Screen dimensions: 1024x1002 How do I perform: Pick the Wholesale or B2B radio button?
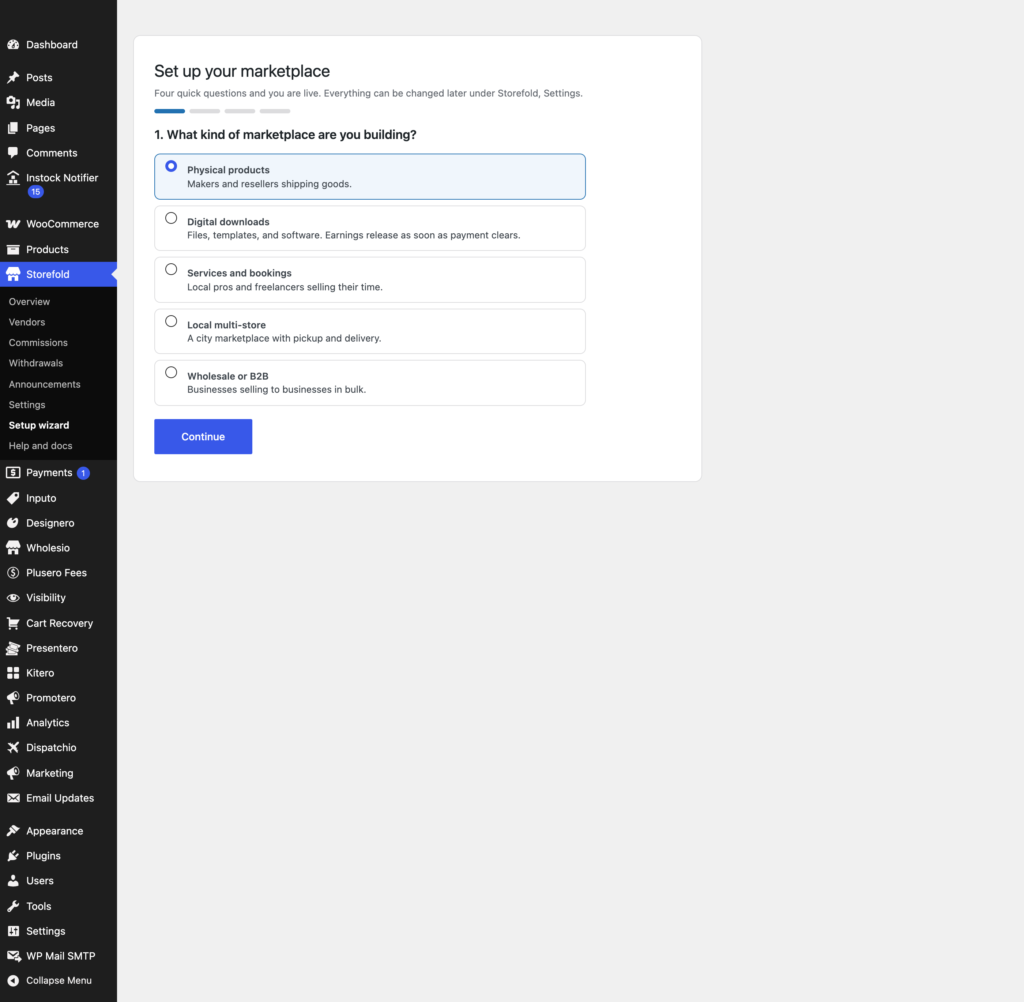171,372
